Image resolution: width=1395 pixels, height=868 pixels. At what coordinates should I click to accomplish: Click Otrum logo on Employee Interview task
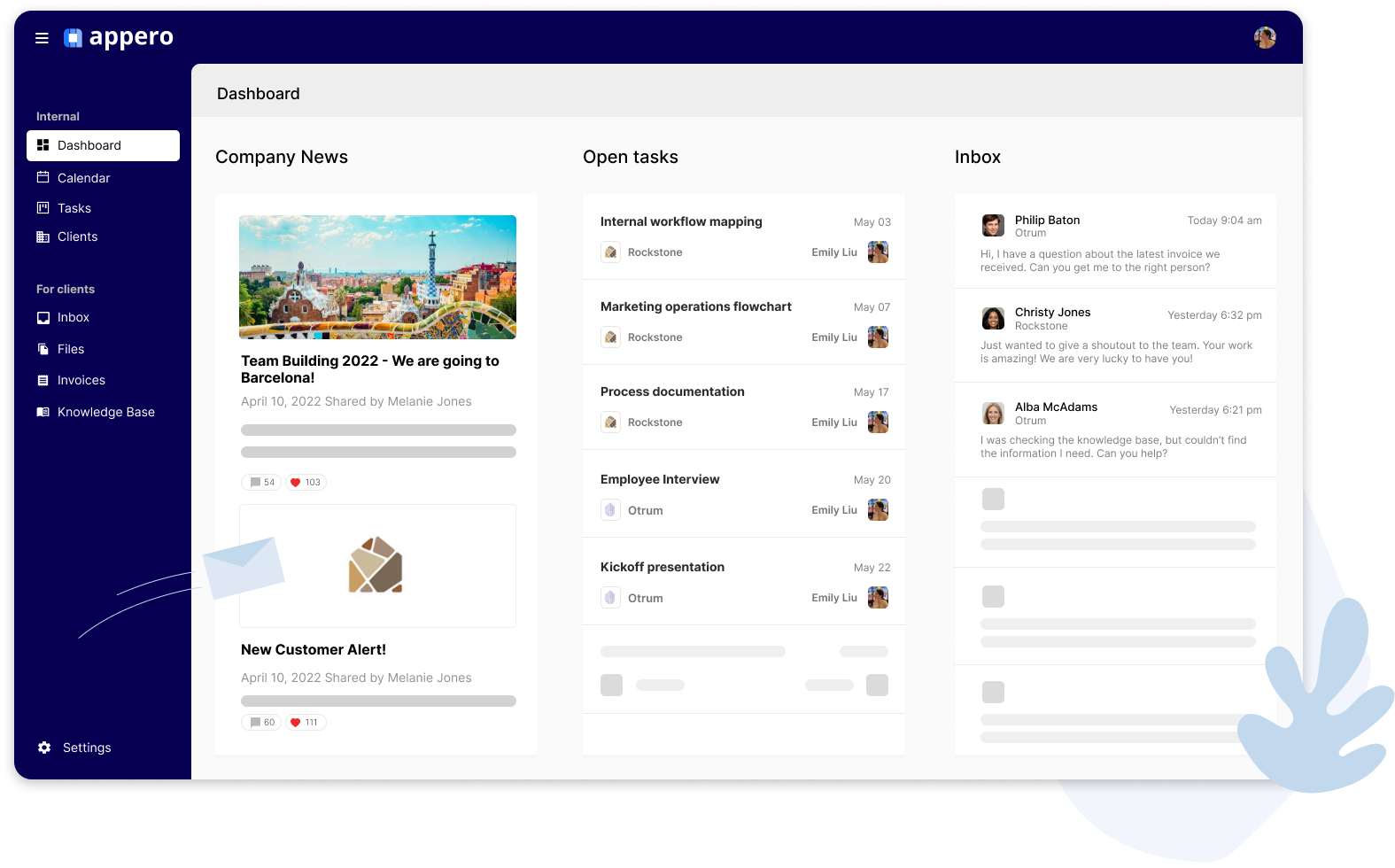pyautogui.click(x=610, y=510)
